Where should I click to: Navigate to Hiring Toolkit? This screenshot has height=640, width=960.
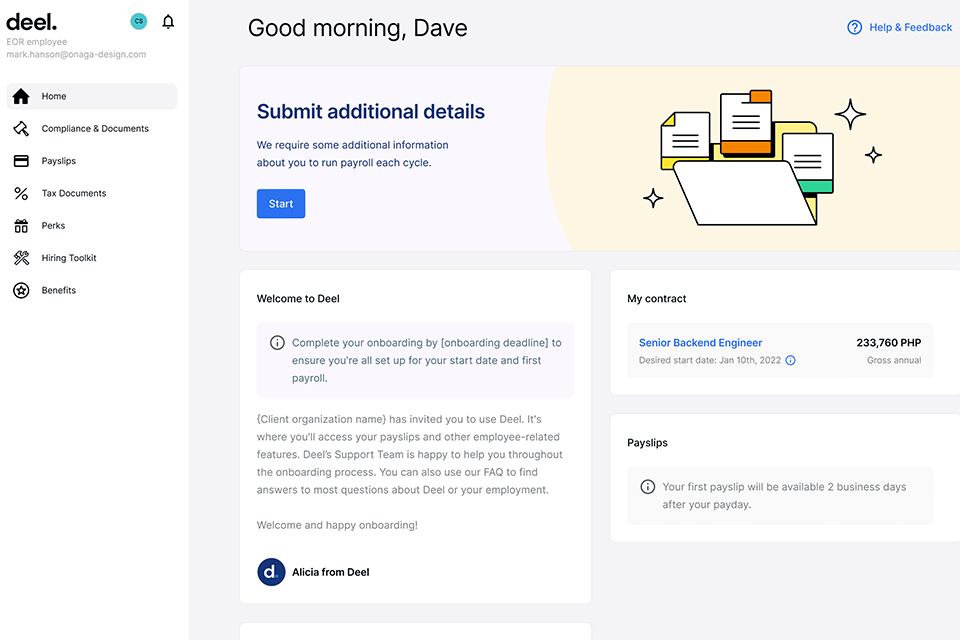(x=92, y=258)
